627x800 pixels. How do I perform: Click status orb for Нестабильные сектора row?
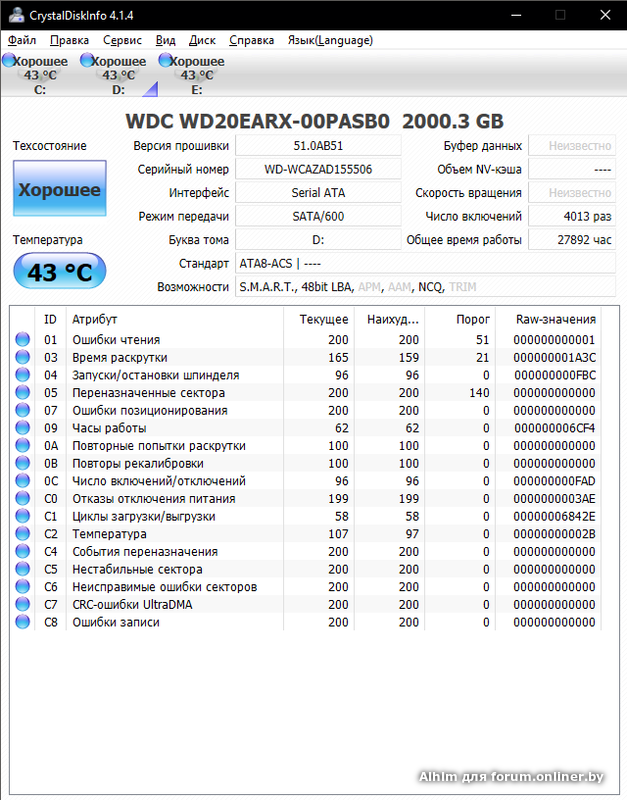coord(22,569)
